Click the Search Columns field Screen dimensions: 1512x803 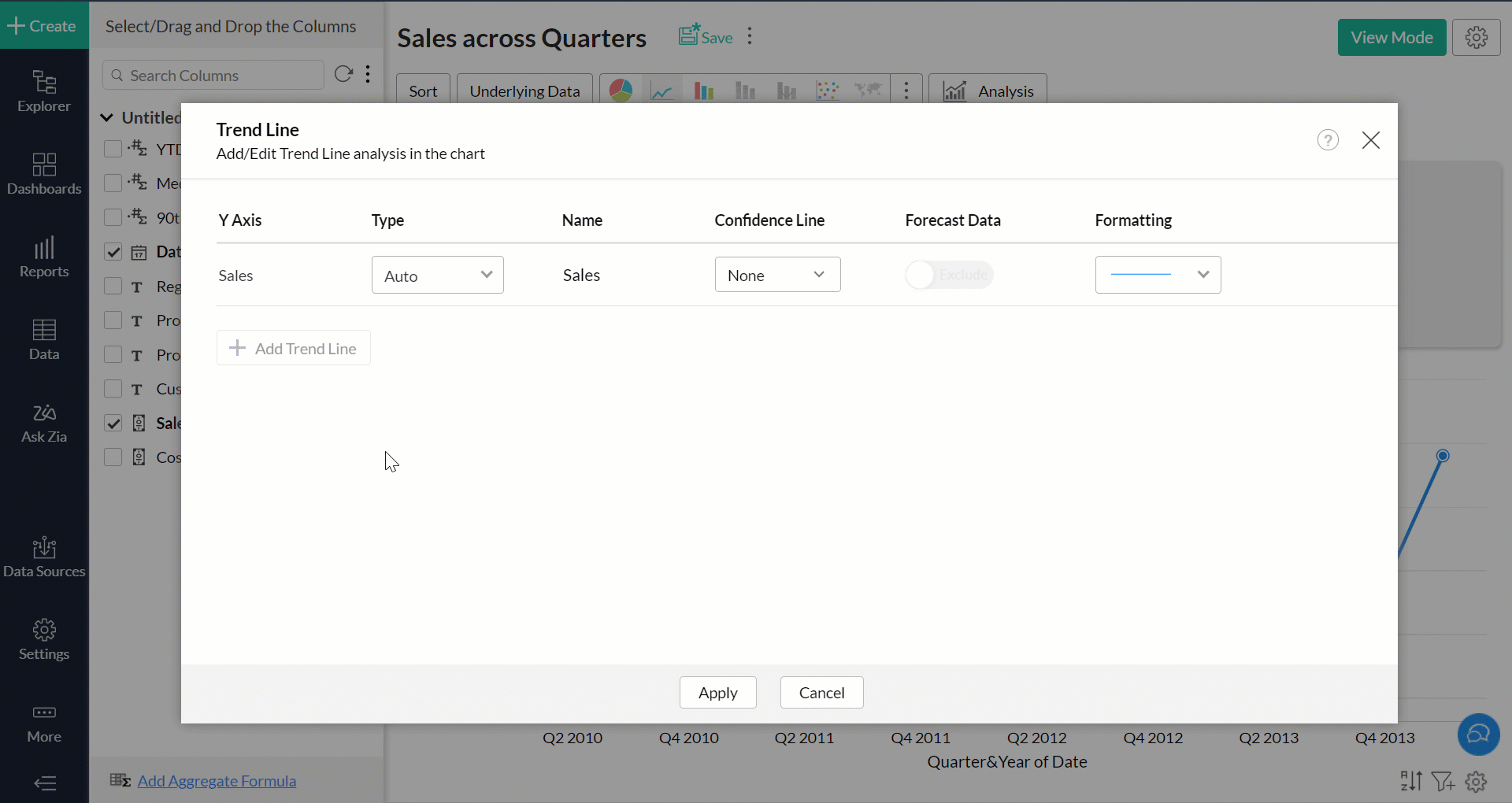(213, 76)
